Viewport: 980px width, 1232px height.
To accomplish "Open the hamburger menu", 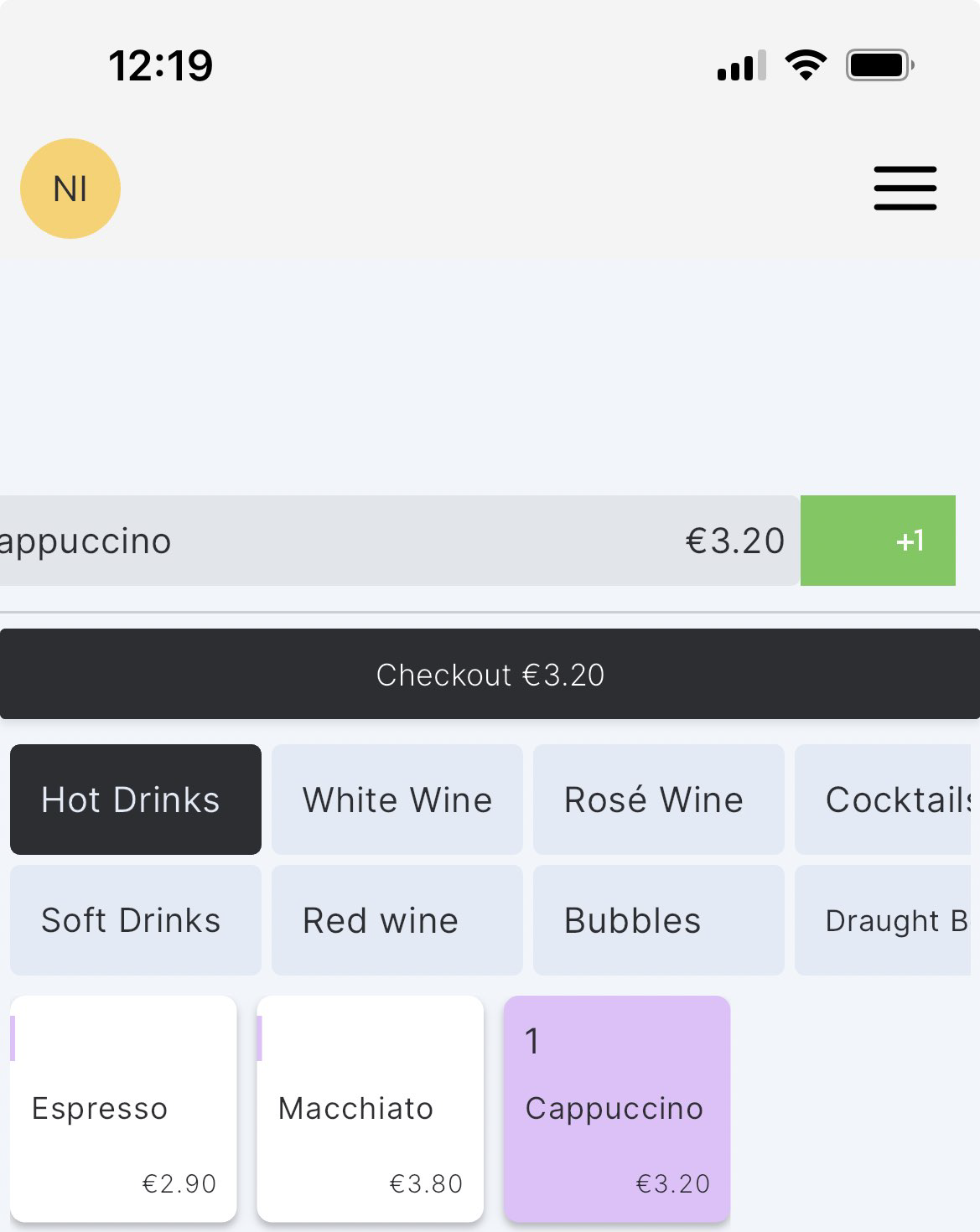I will [905, 188].
